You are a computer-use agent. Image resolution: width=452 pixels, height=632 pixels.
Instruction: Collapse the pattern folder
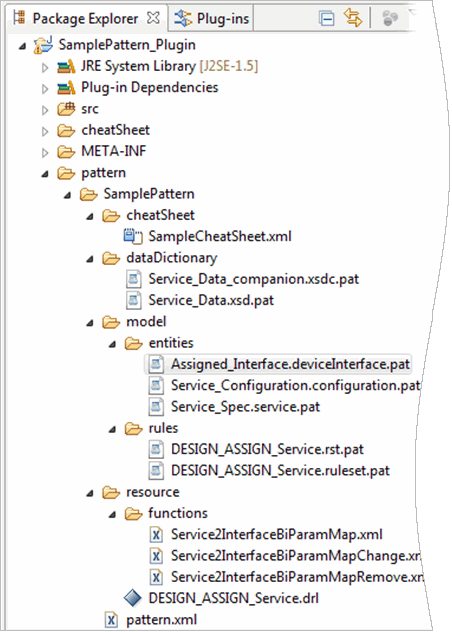click(x=45, y=175)
